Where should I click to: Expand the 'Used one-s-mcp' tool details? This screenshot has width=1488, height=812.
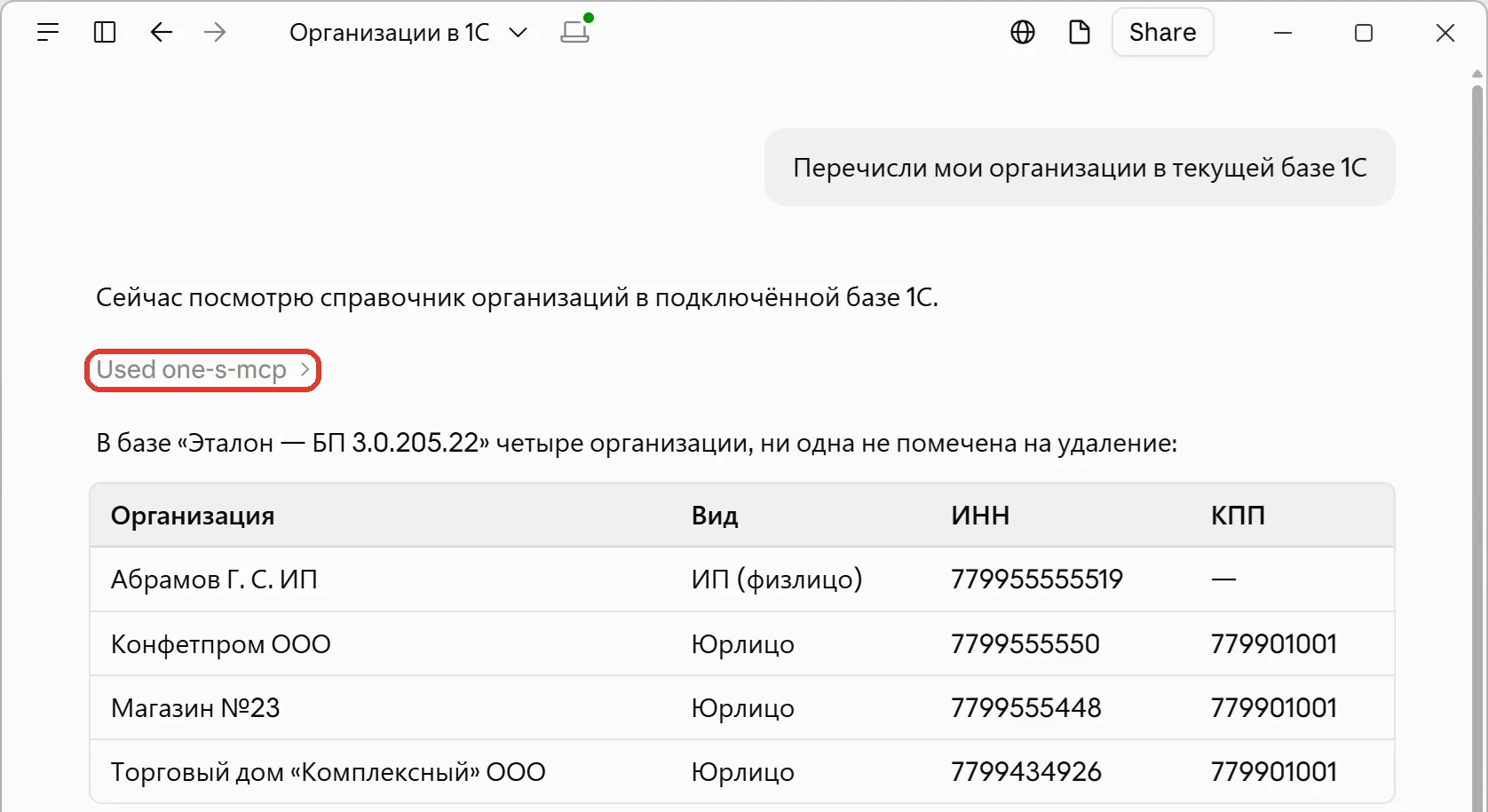[x=202, y=370]
